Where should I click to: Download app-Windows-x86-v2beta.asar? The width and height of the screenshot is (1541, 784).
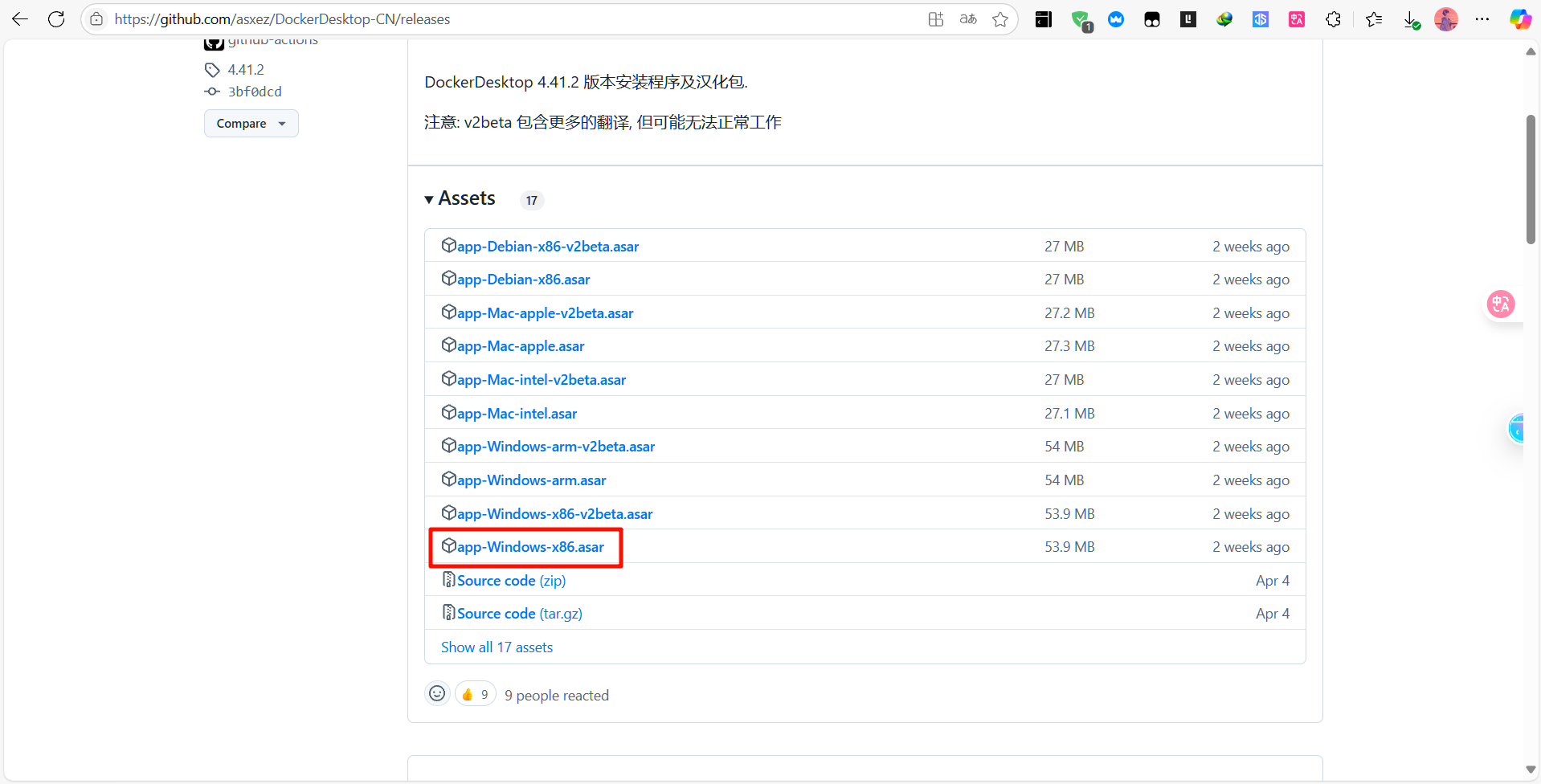tap(554, 513)
